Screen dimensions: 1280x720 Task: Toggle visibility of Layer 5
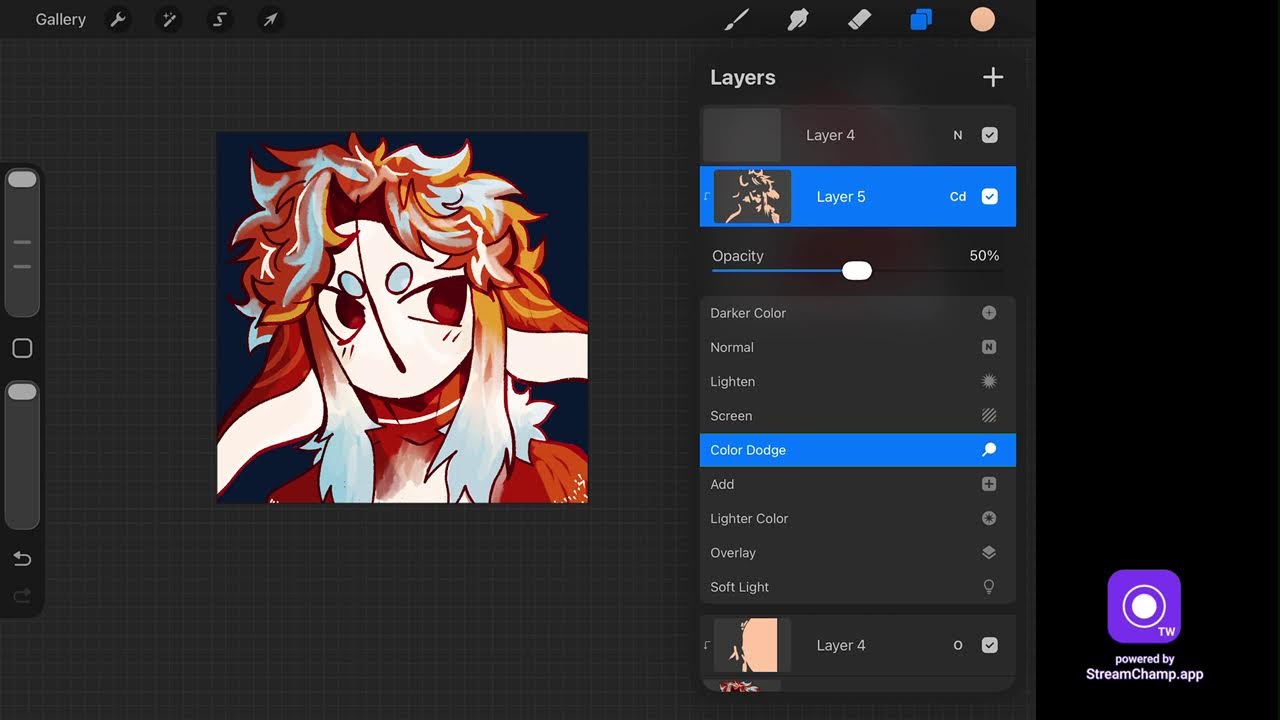pos(990,197)
